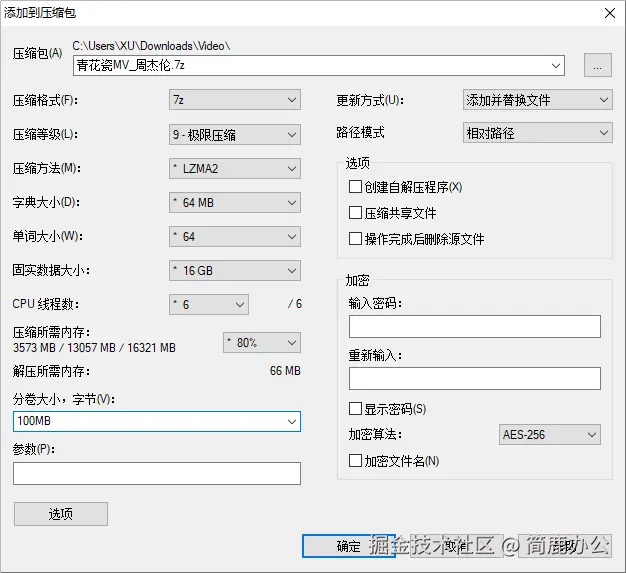Click the 3573 MB / 13057 MB / 16321 MB text
Image resolution: width=626 pixels, height=573 pixels.
coord(94,348)
